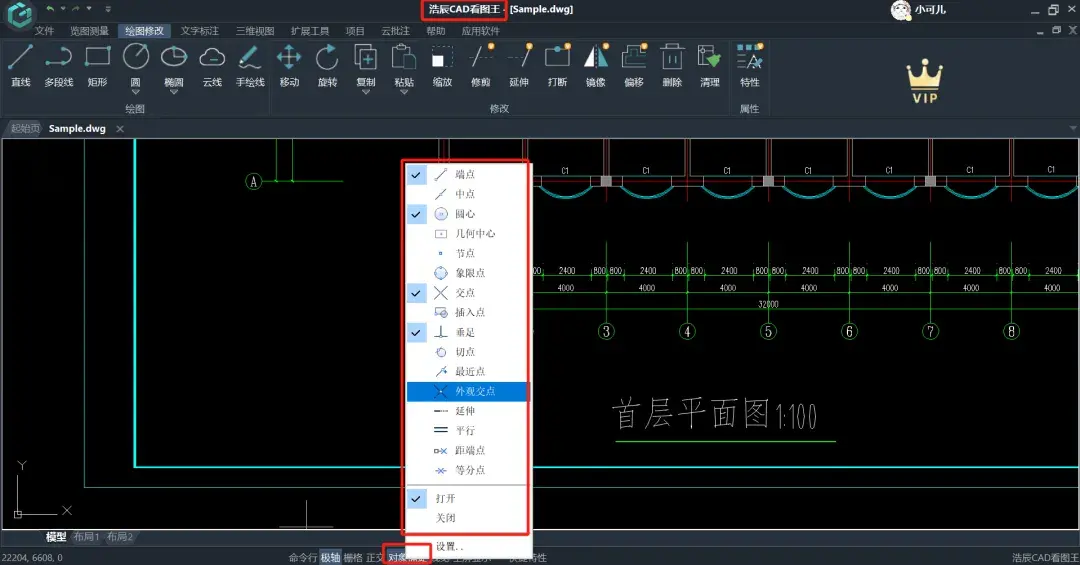Image resolution: width=1080 pixels, height=565 pixels.
Task: Enable 距端点 snap option
Action: tap(468, 451)
